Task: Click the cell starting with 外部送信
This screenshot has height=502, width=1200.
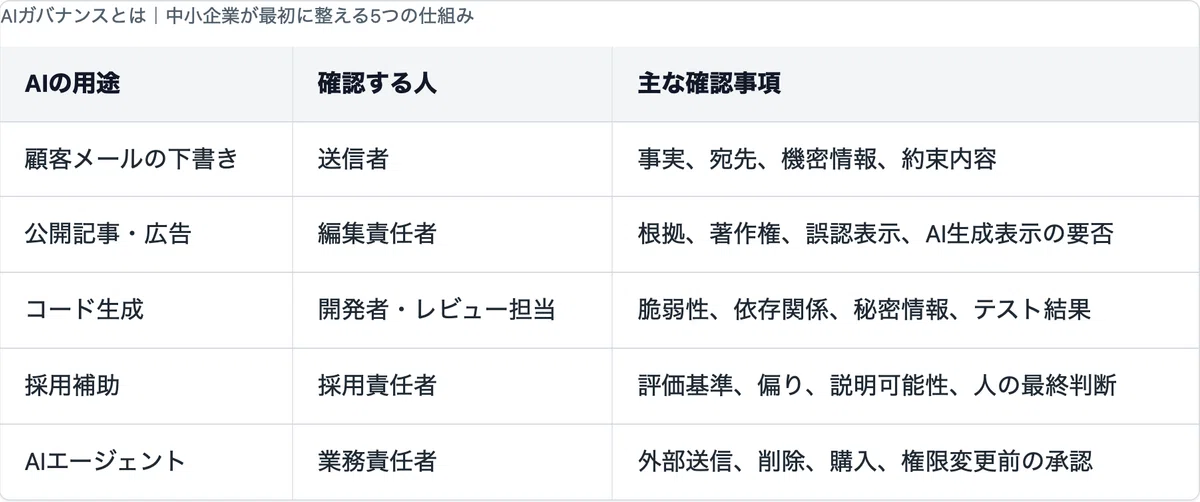Action: [x=905, y=460]
